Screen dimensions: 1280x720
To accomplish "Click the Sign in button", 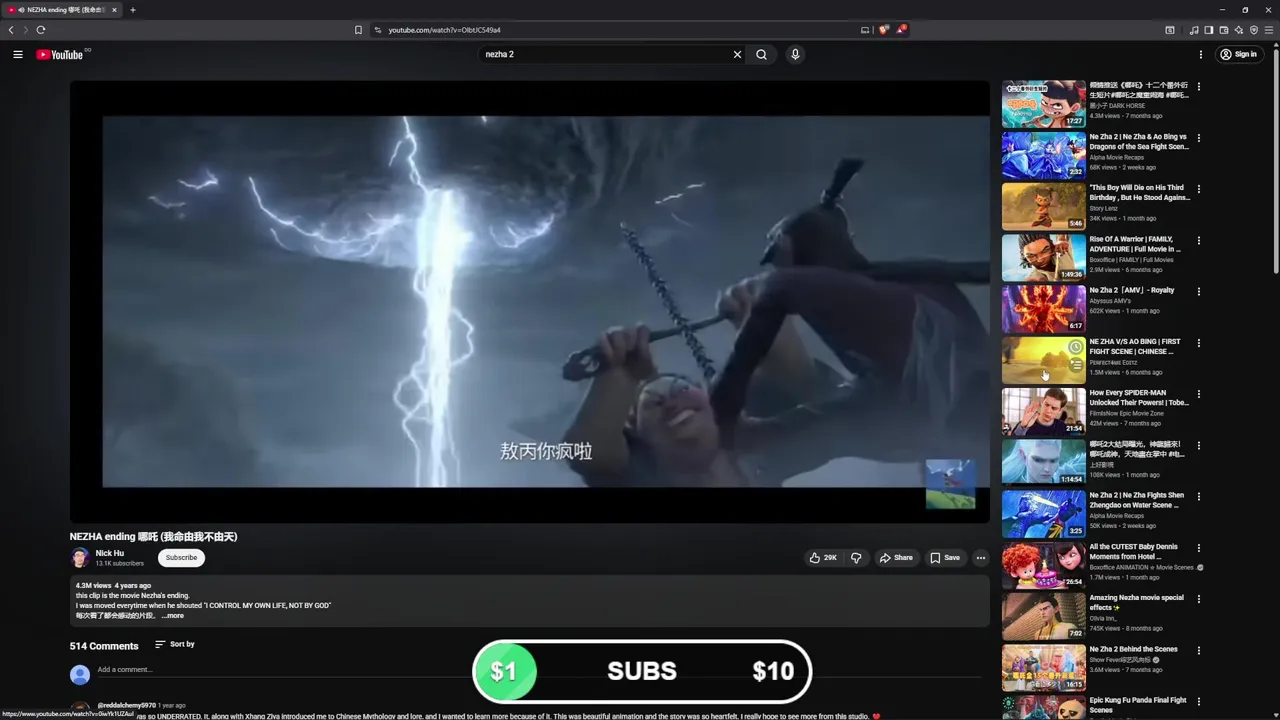I will [1238, 54].
